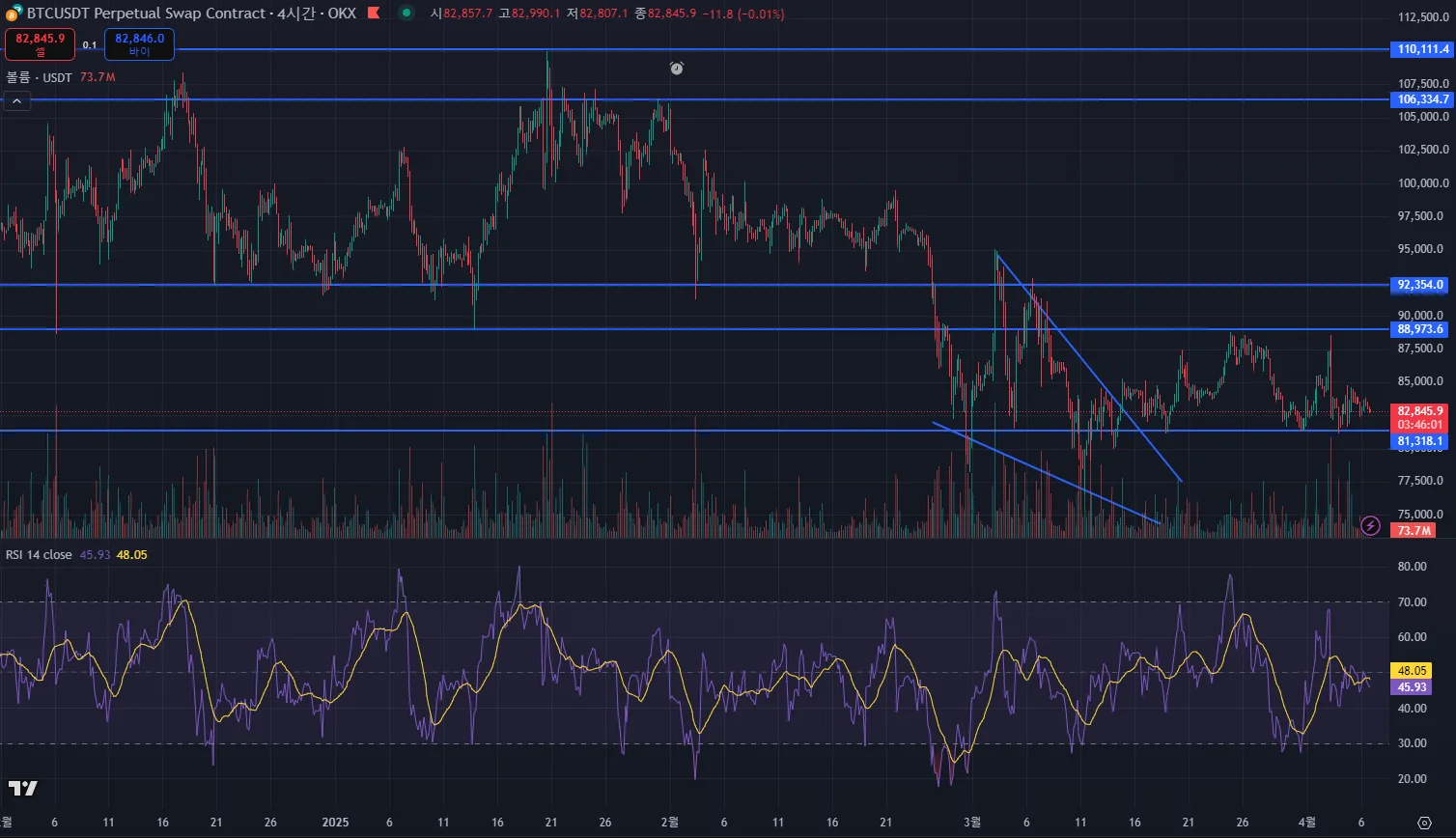The image size is (1456, 838).
Task: Click the 80.00 RSI axis label
Action: point(1413,567)
